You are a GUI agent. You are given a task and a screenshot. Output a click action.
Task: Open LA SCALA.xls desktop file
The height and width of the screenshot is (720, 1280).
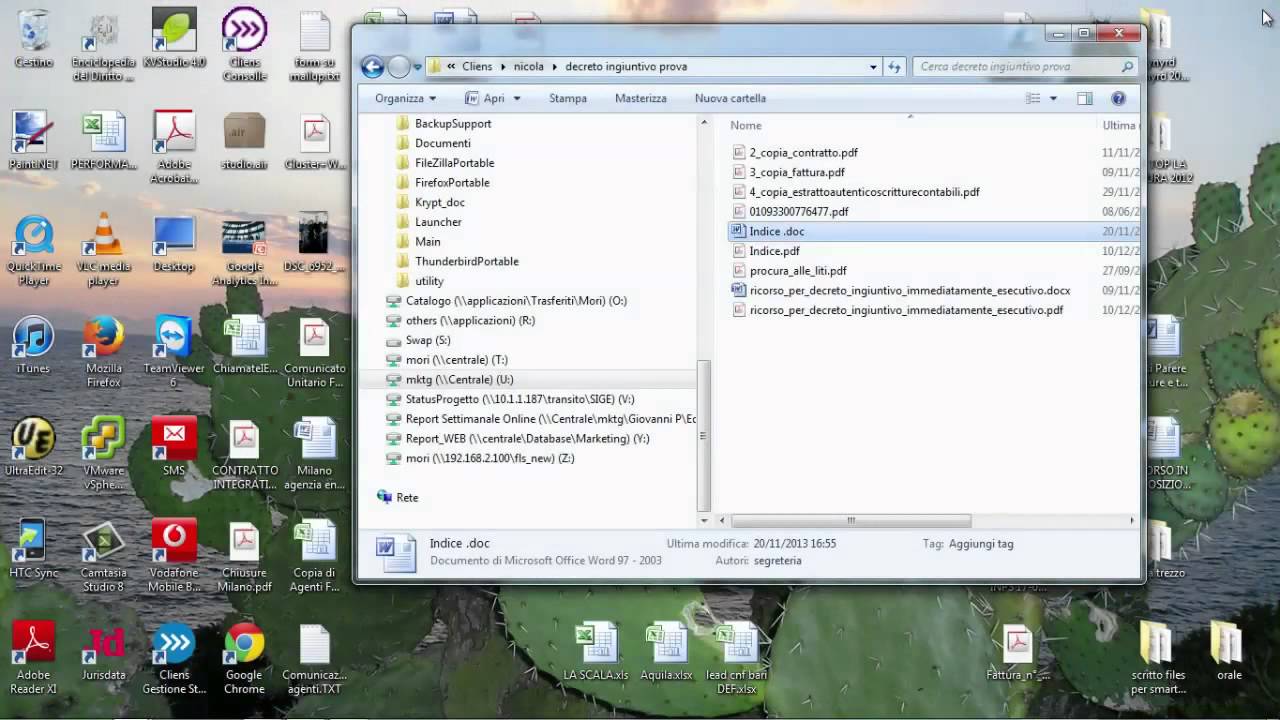click(596, 651)
